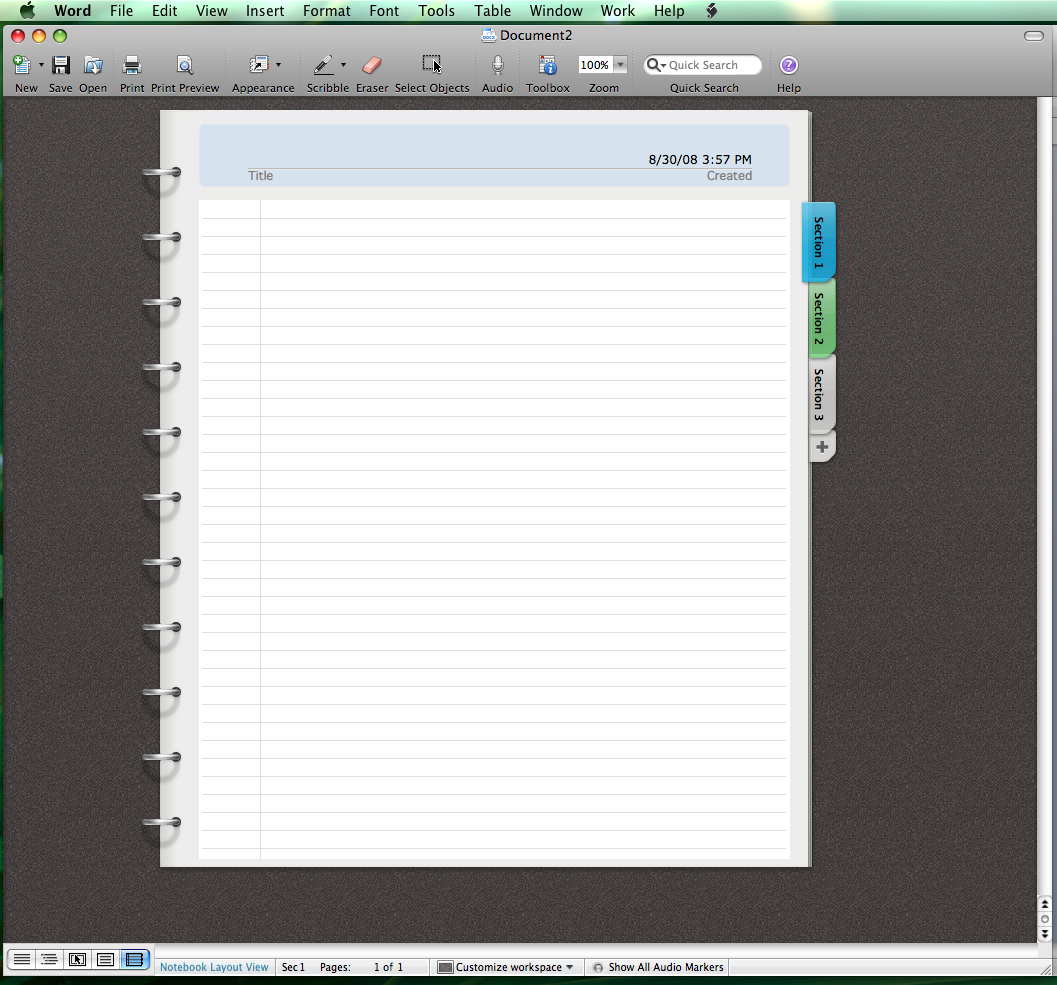Click the Document2 title proxy icon
This screenshot has height=985, width=1057.
coord(489,35)
